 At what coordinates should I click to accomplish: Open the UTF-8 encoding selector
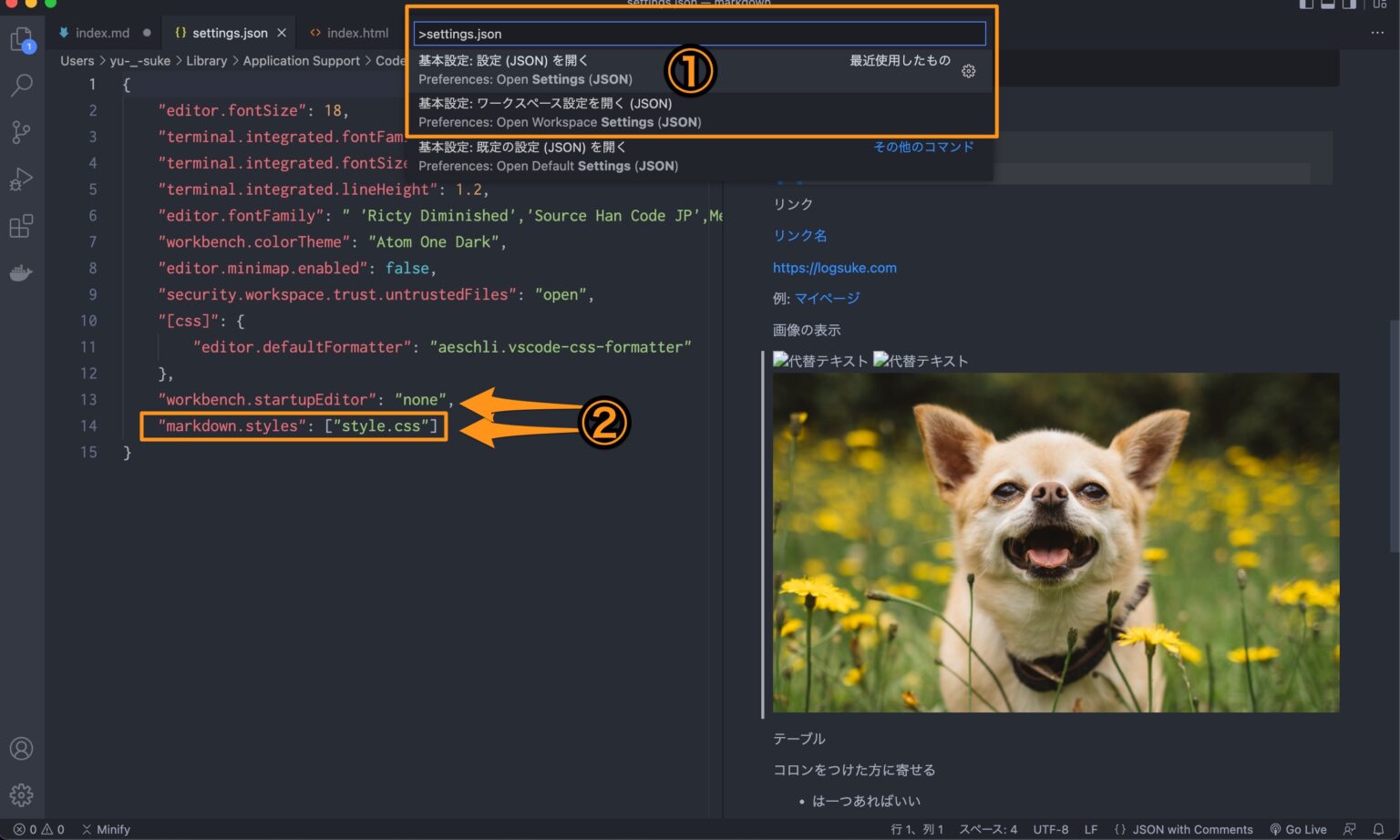point(1050,829)
